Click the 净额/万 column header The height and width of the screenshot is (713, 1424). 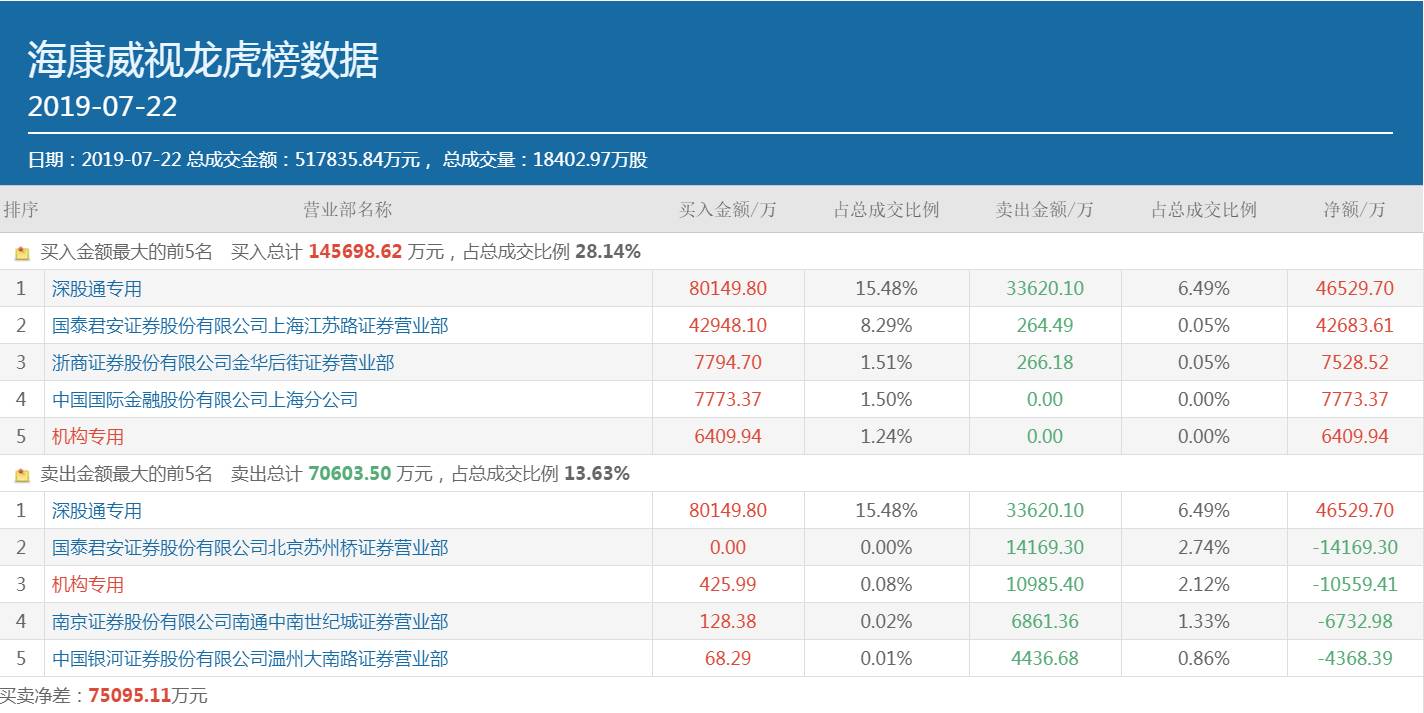(x=1354, y=210)
